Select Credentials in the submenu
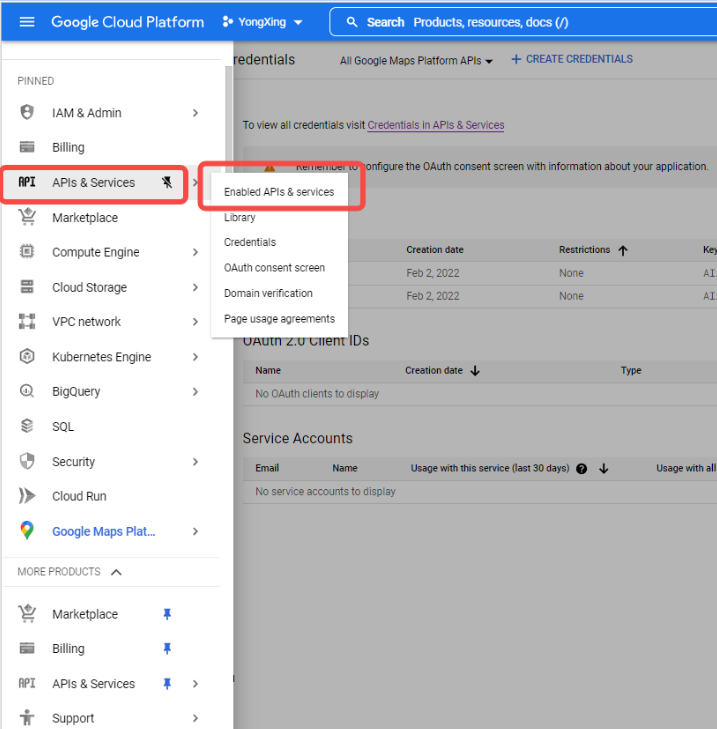Screen dimensions: 717x729 tap(279, 242)
